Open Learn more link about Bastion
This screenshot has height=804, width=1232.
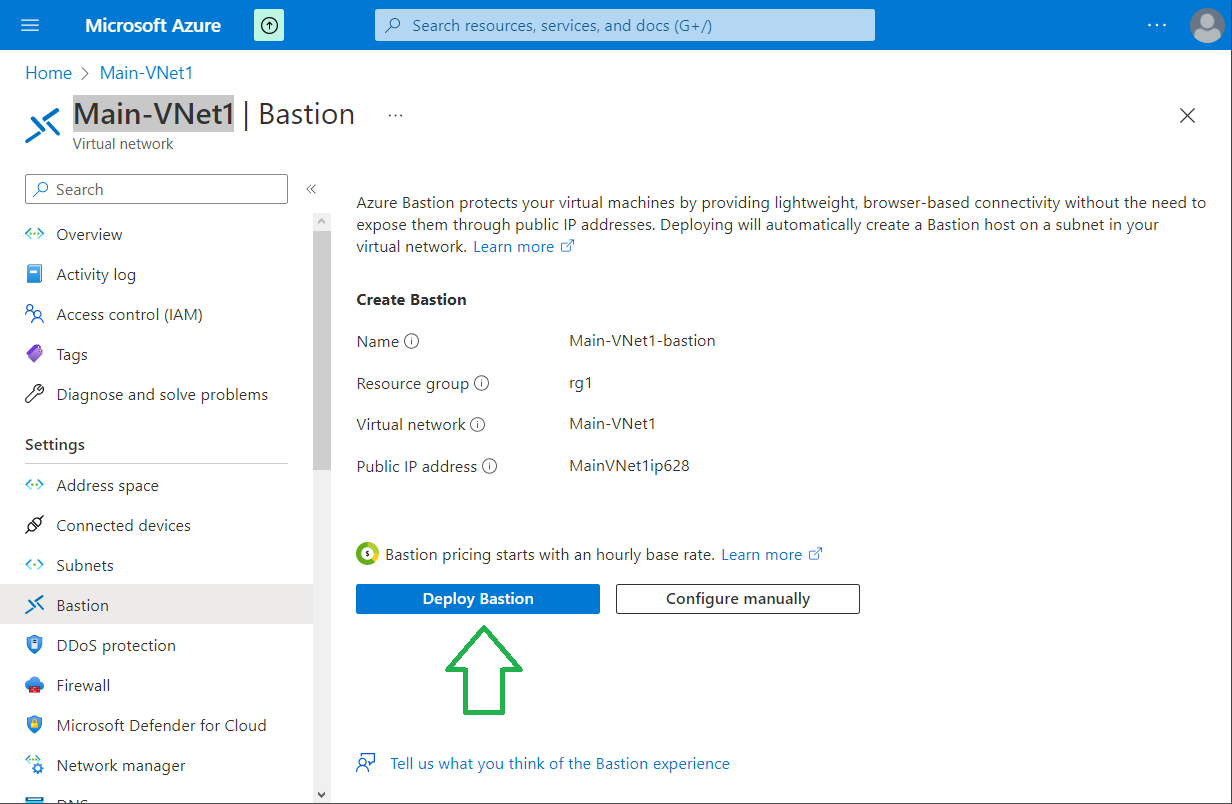tap(524, 246)
